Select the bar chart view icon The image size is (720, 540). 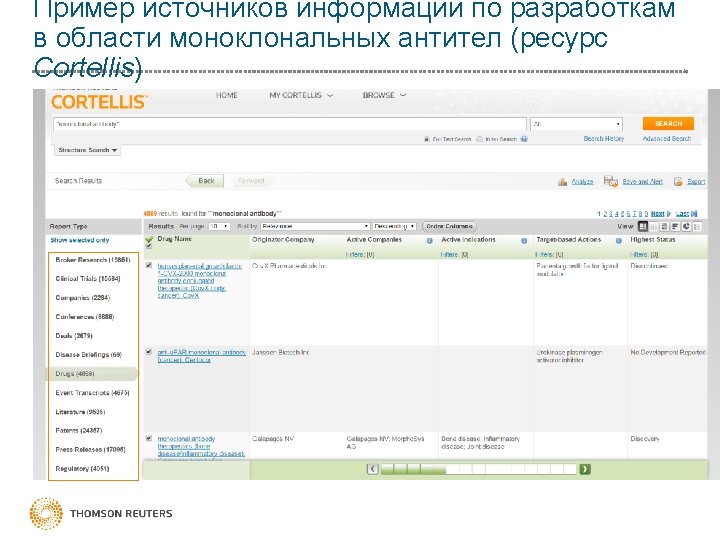point(675,226)
